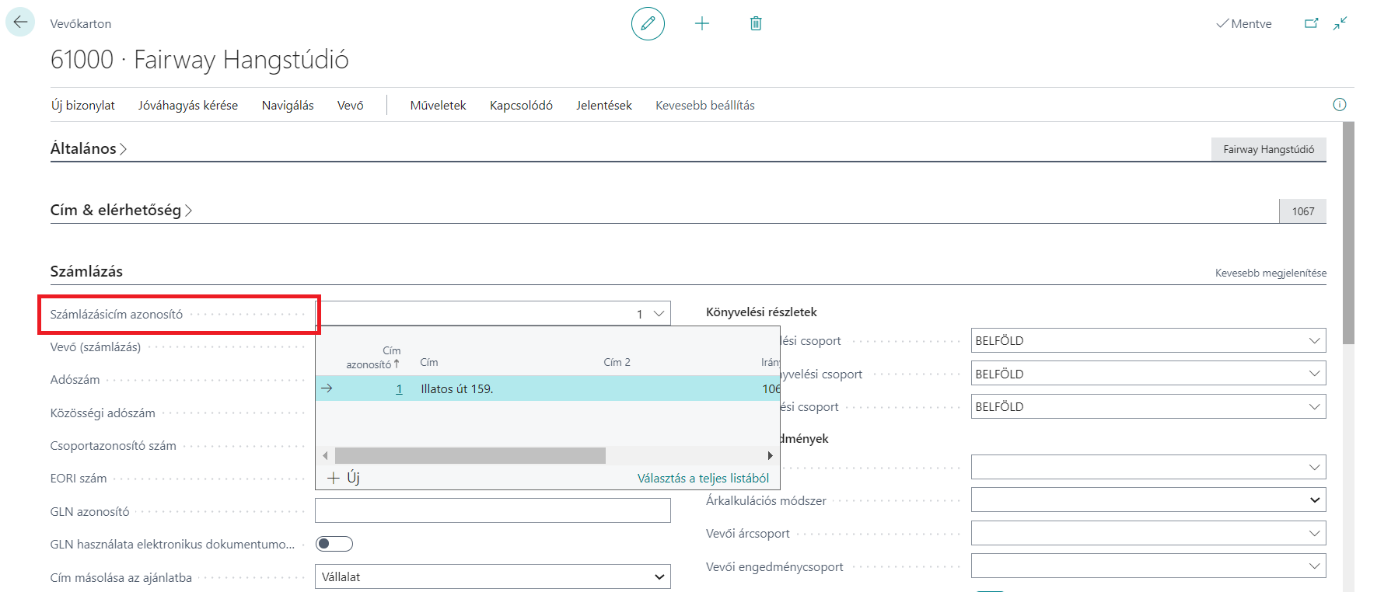The height and width of the screenshot is (592, 1384).
Task: Open the Vevő menu
Action: tap(350, 105)
